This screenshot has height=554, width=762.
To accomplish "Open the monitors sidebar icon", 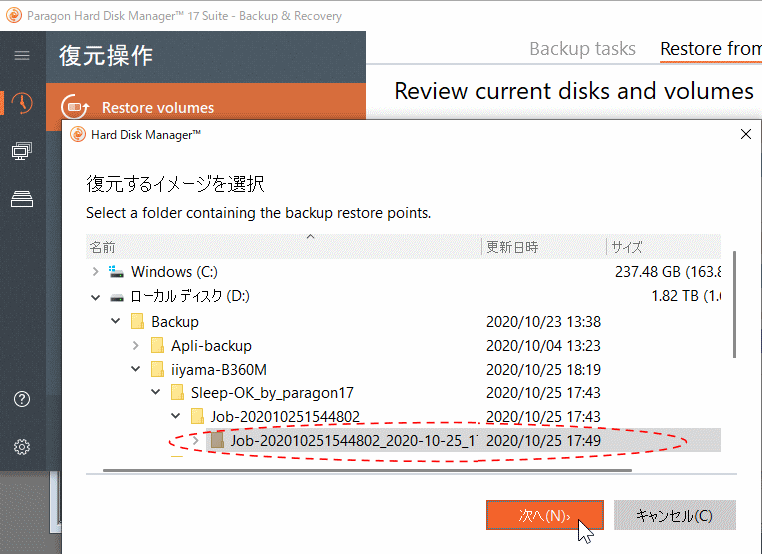I will (22, 151).
